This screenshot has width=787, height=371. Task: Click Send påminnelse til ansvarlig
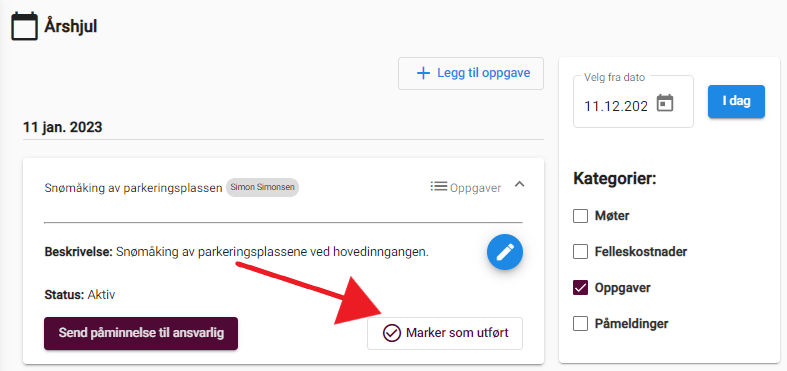(141, 333)
